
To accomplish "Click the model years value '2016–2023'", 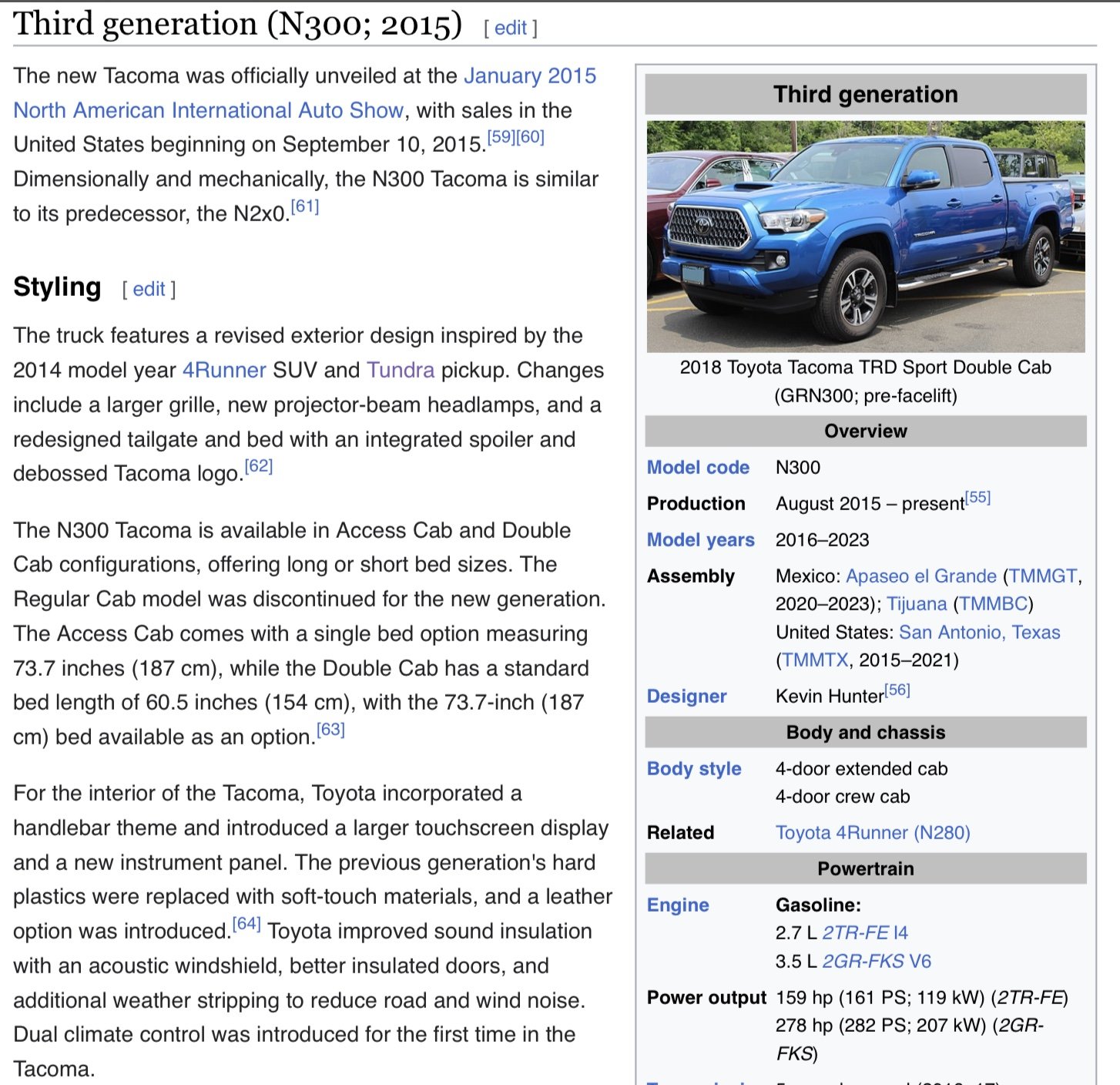I will click(823, 540).
